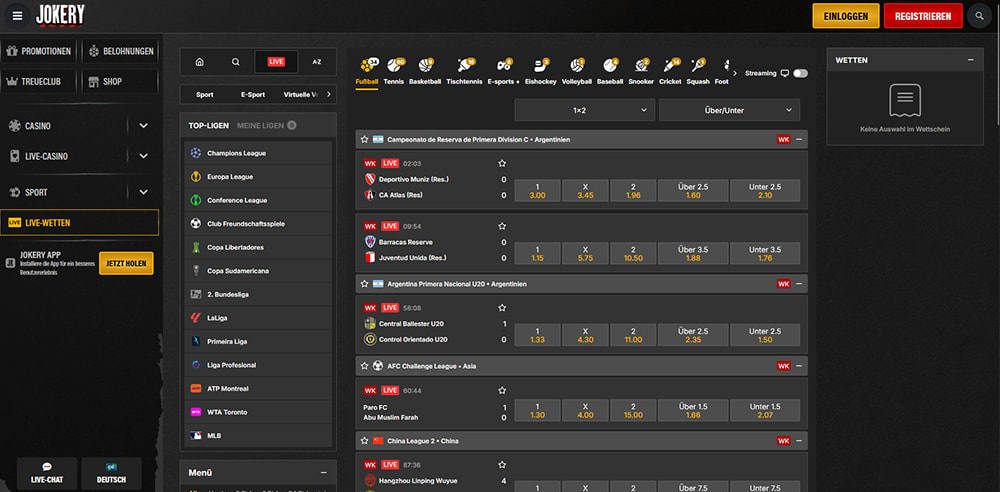1000x492 pixels.
Task: Switch to the A-Z tab
Action: 317,62
